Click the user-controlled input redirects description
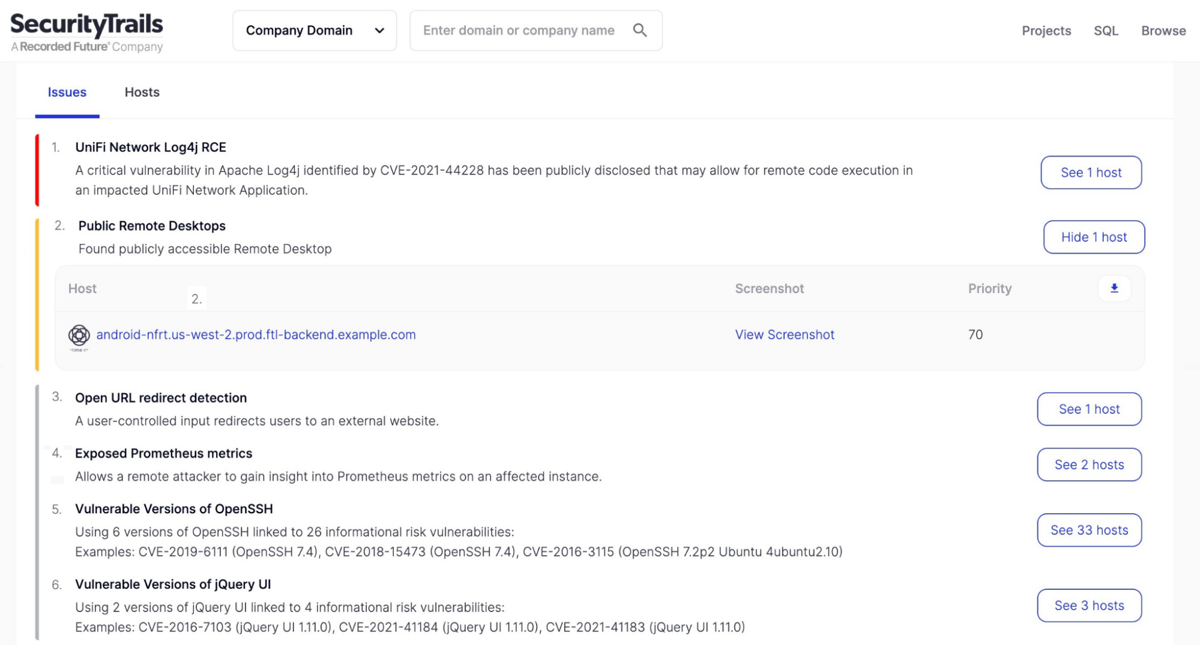Viewport: 1200px width, 645px height. pyautogui.click(x=257, y=421)
